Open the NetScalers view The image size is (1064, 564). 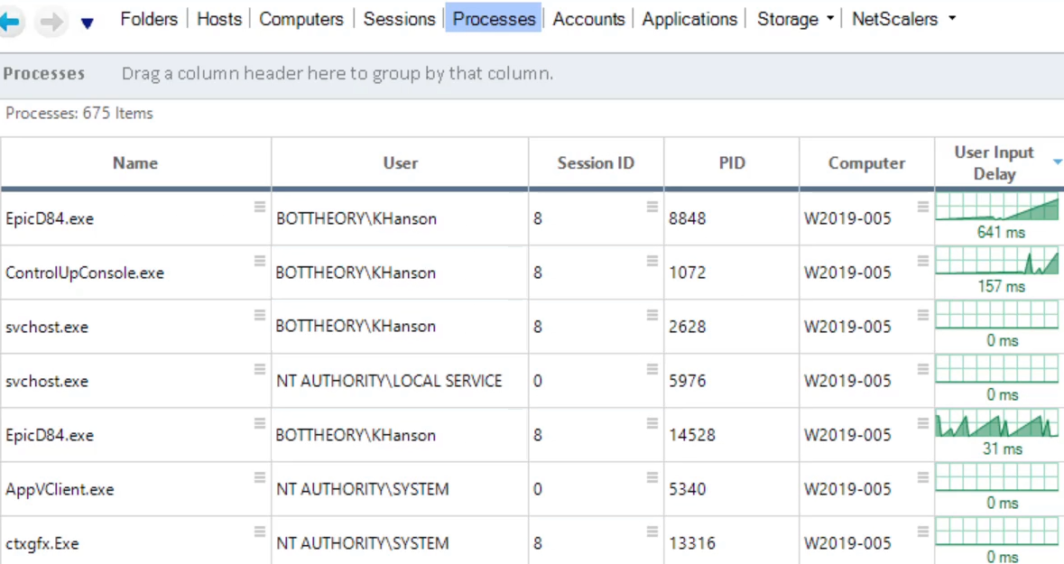click(894, 19)
